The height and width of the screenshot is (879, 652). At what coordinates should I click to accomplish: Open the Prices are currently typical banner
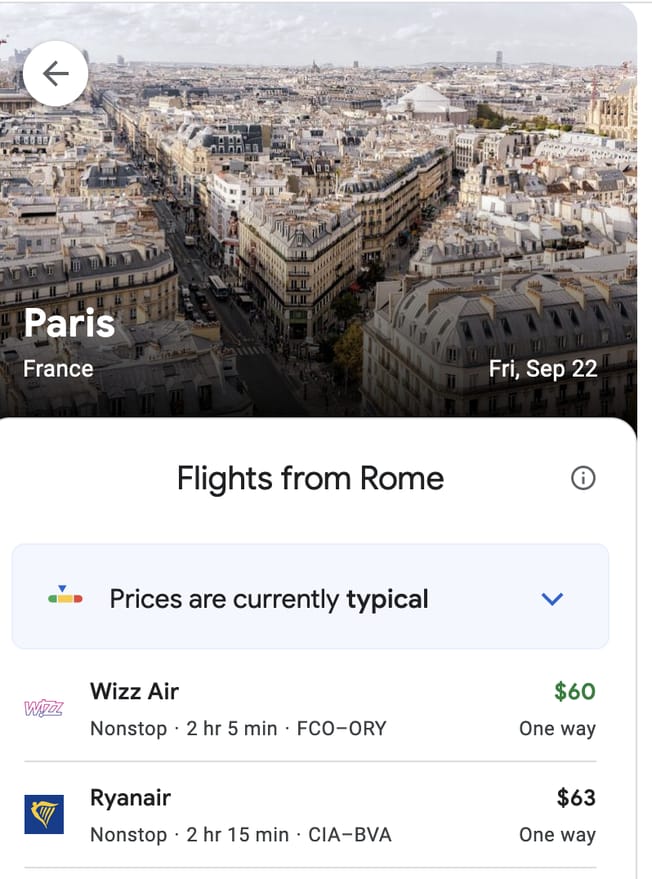click(269, 599)
